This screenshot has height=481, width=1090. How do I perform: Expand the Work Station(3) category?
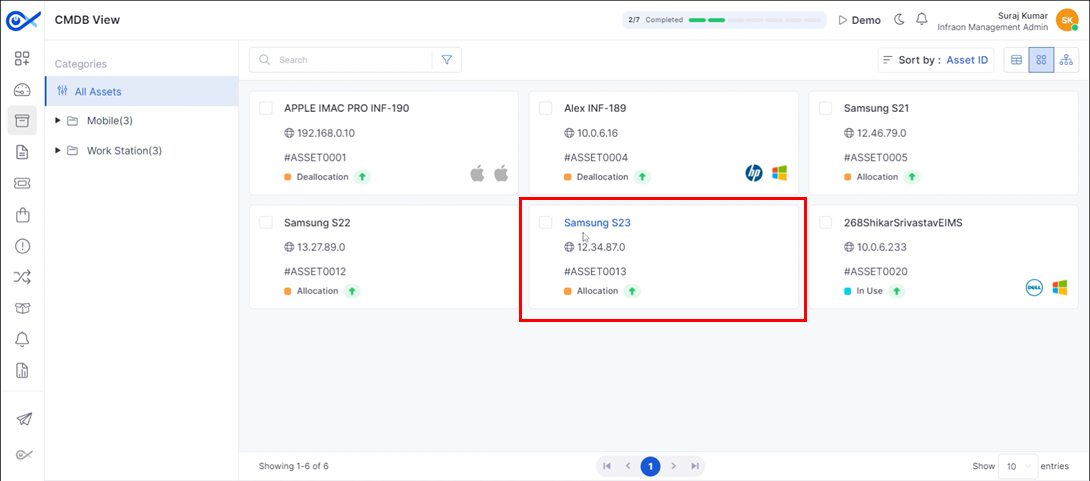pos(58,150)
